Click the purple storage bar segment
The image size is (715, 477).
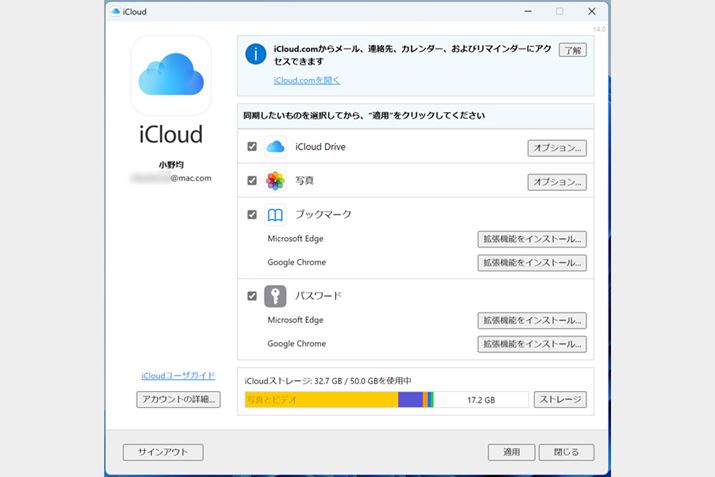[x=410, y=399]
